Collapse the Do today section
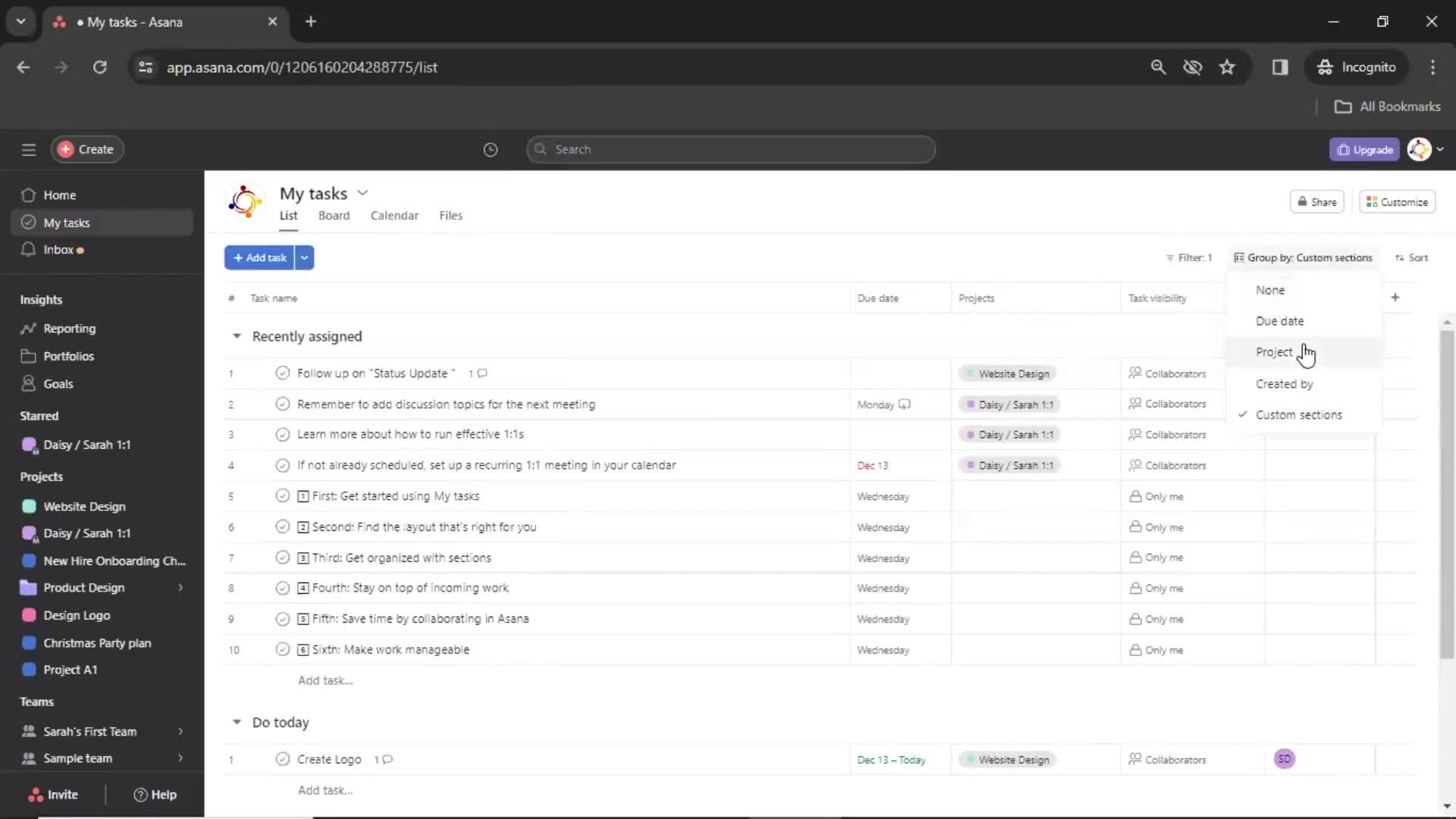Image resolution: width=1456 pixels, height=819 pixels. (x=237, y=722)
